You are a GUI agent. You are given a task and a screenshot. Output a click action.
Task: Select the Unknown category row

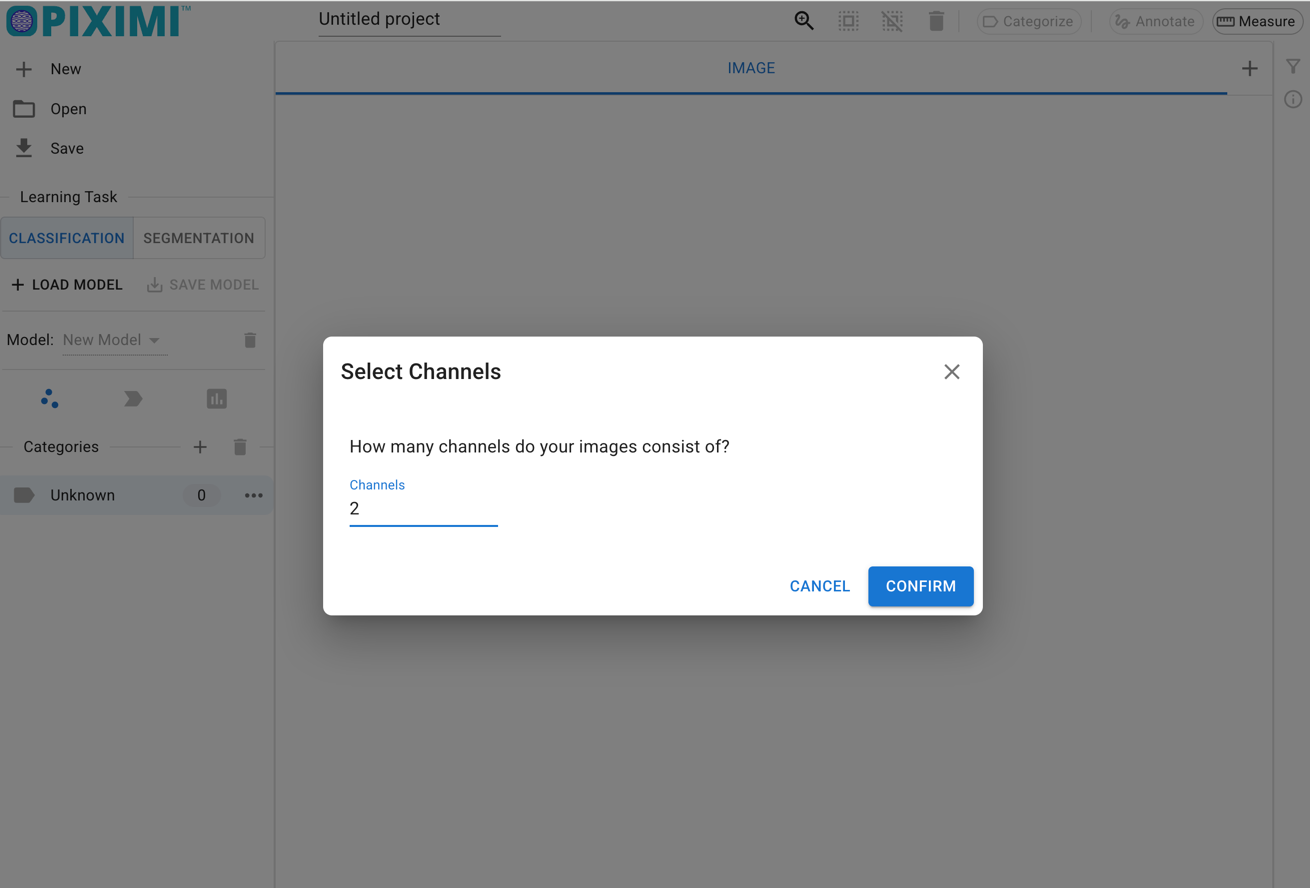[137, 495]
